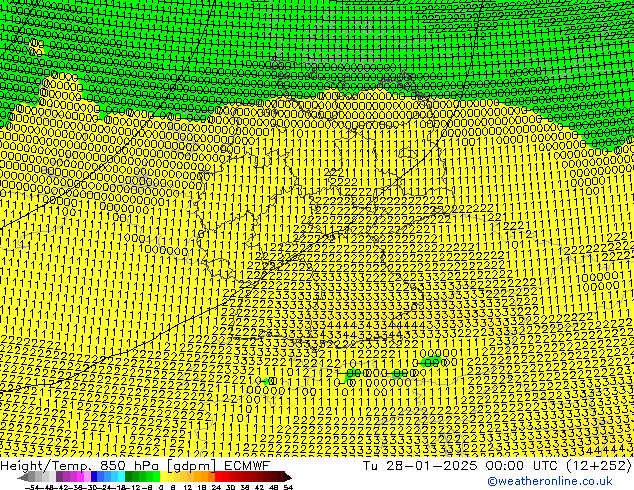Click the left gray arrow end of color scale
634x490 pixels.
click(23, 477)
